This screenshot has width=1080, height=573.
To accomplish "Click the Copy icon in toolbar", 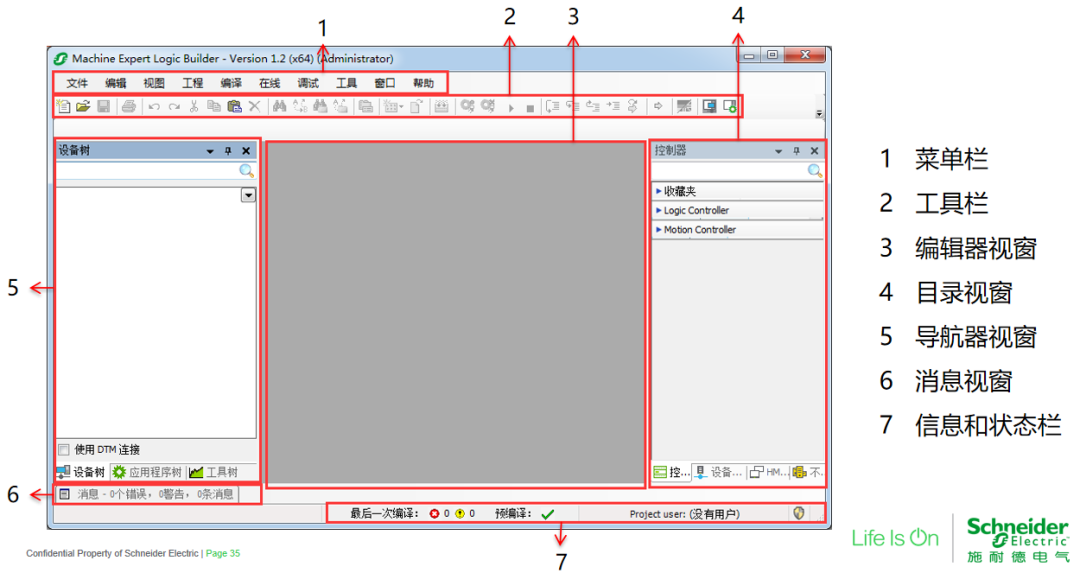I will (x=214, y=106).
